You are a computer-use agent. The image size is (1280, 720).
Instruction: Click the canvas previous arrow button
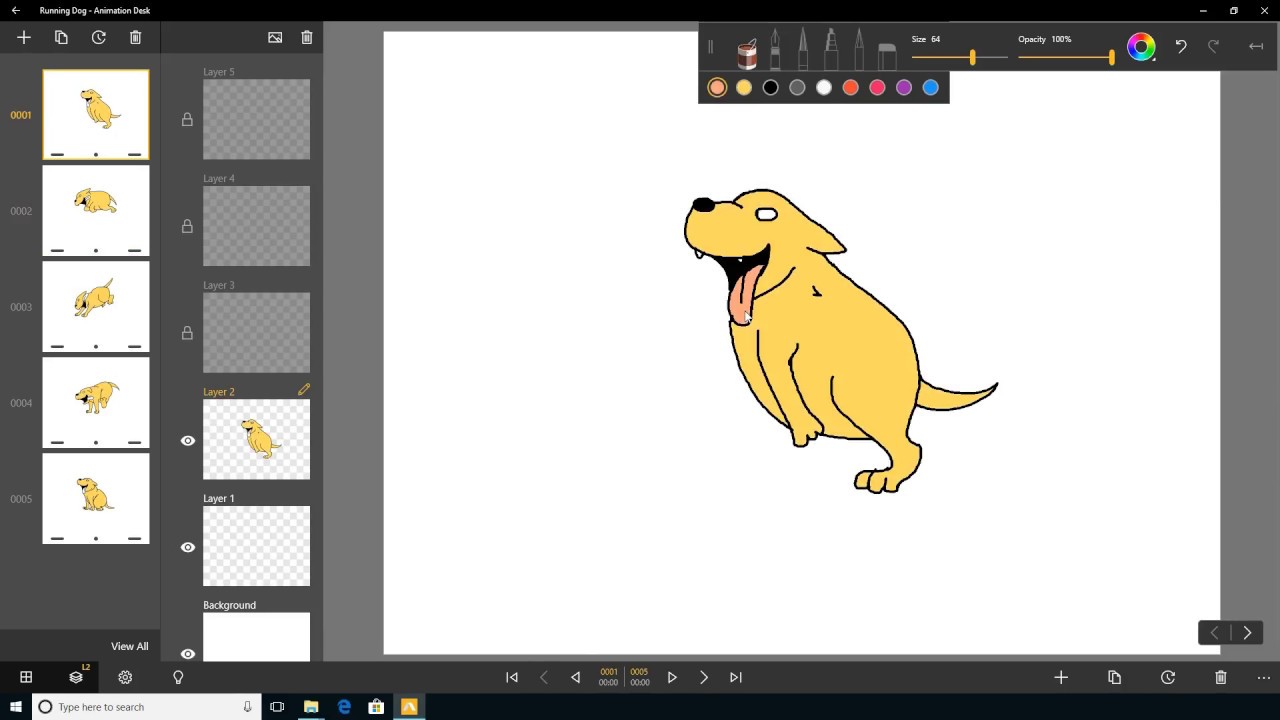(1214, 632)
